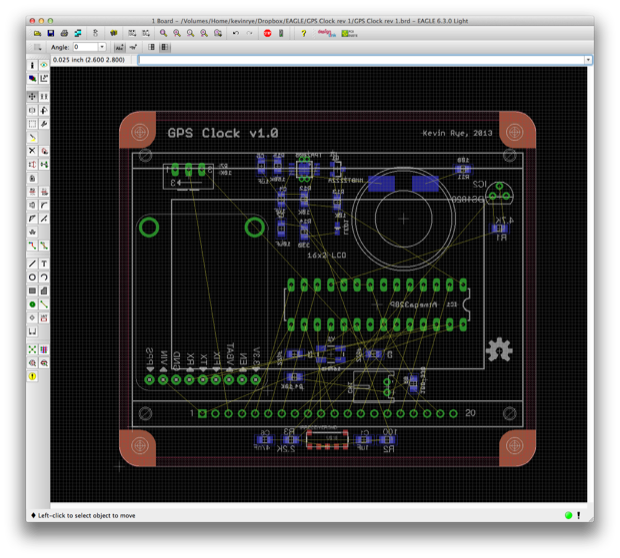Expand the command line history dropdown
The image size is (620, 558).
pos(589,60)
